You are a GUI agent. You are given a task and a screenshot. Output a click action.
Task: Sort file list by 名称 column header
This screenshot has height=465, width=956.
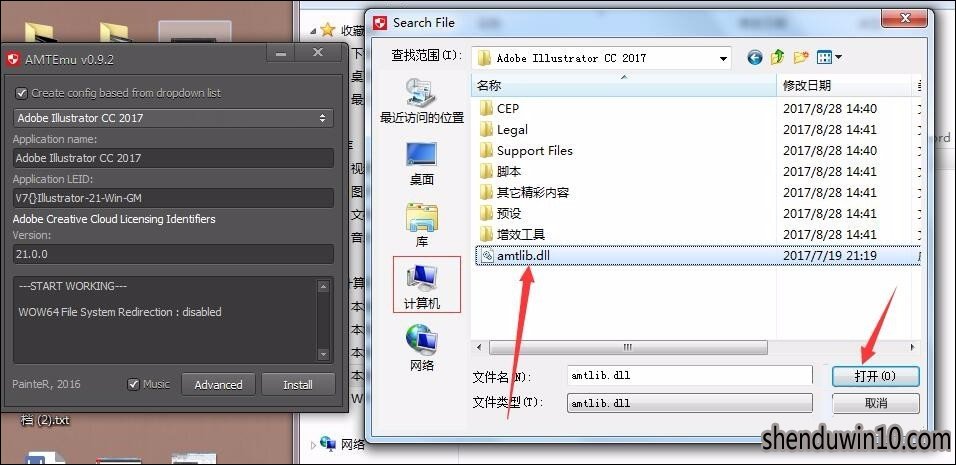pos(624,85)
